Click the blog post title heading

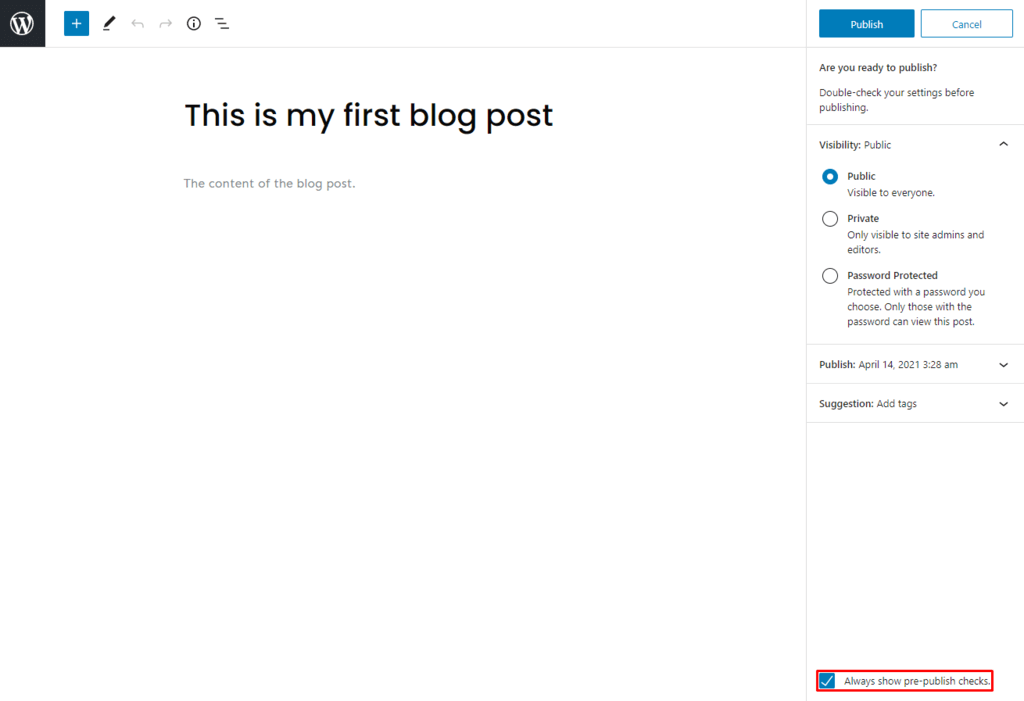pos(368,116)
